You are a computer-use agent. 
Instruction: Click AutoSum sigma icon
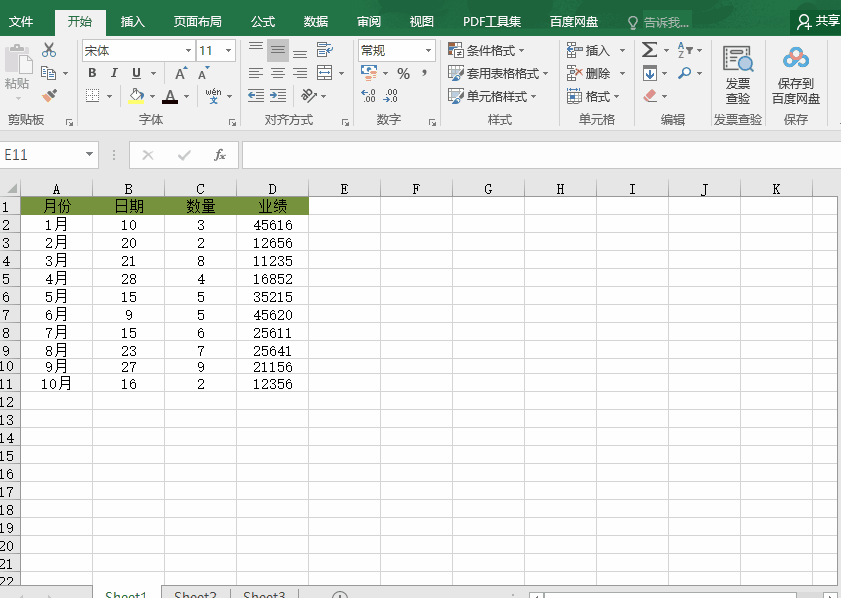[649, 50]
